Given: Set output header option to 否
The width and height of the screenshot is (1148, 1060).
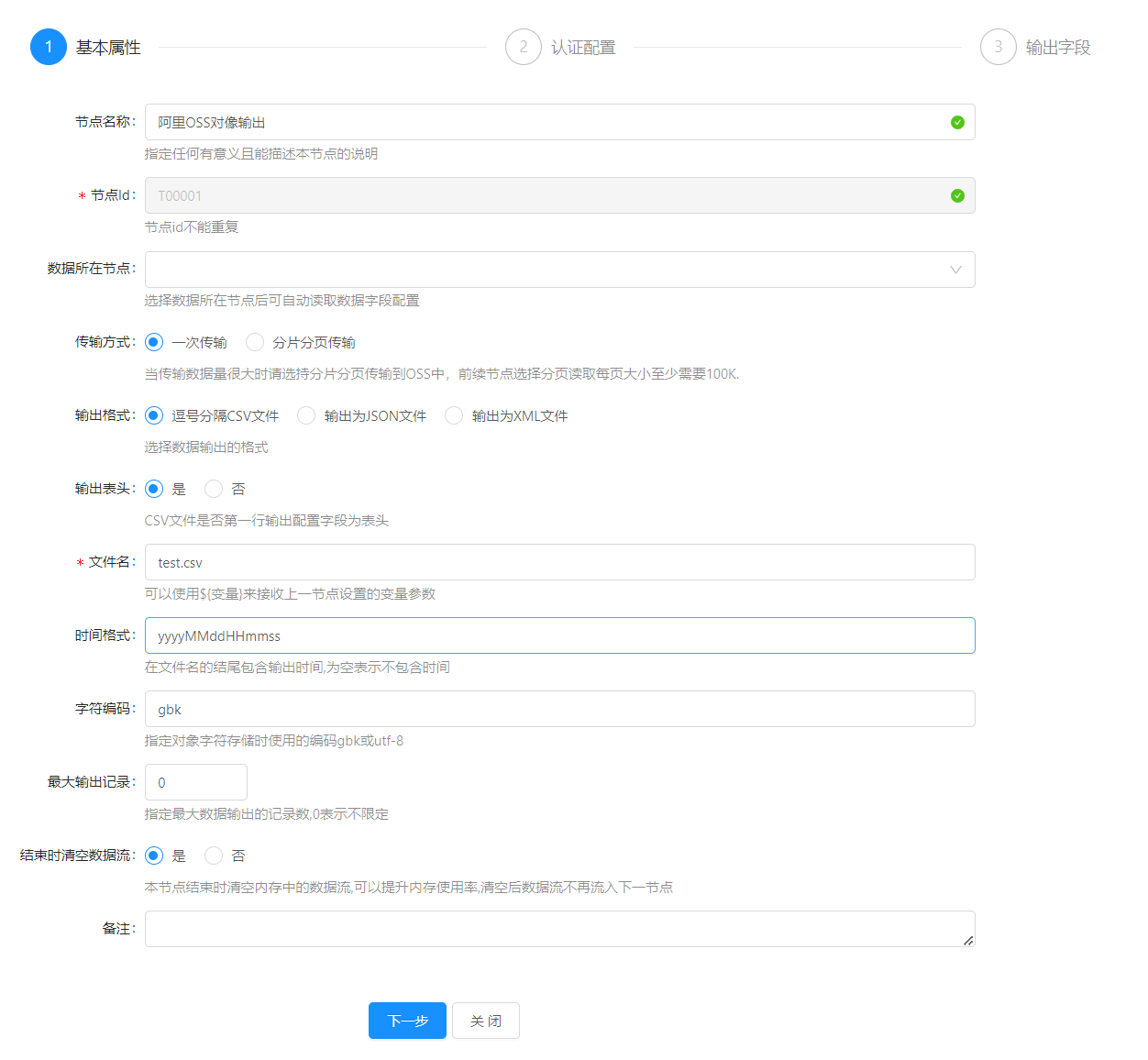Looking at the screenshot, I should 215,489.
